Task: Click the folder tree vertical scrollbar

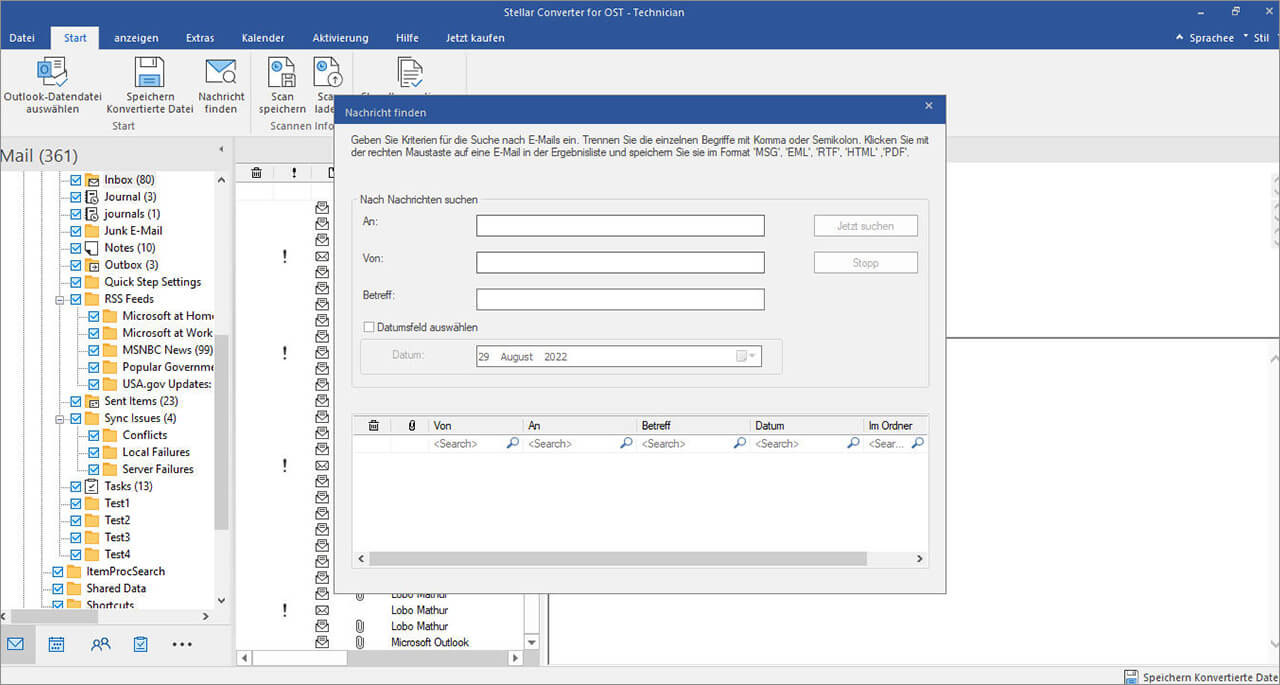Action: [x=221, y=430]
